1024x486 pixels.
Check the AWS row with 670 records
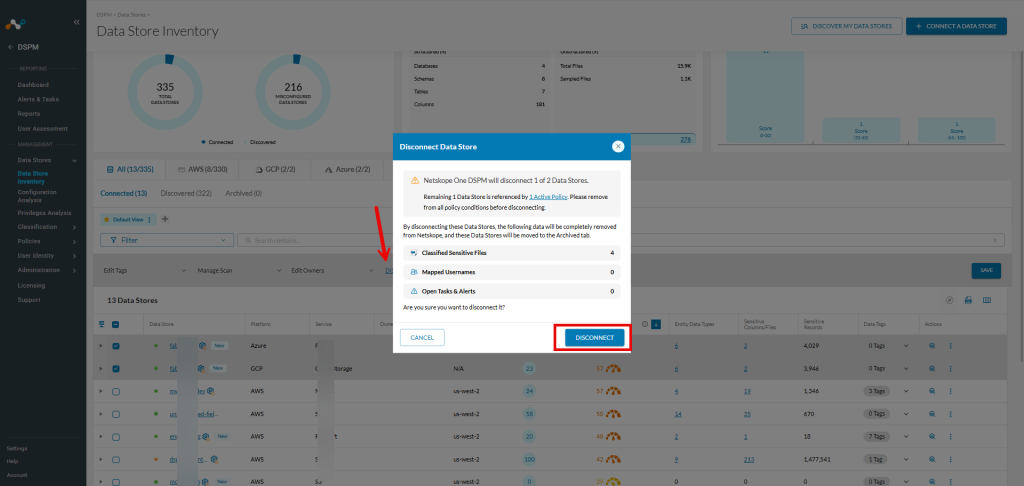click(x=116, y=414)
